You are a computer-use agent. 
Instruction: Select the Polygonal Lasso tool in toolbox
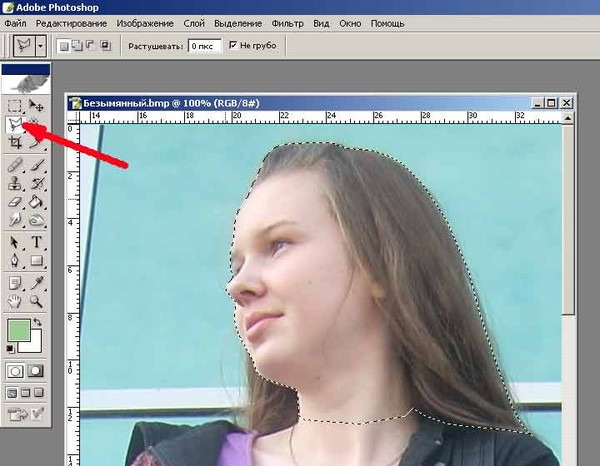point(15,124)
